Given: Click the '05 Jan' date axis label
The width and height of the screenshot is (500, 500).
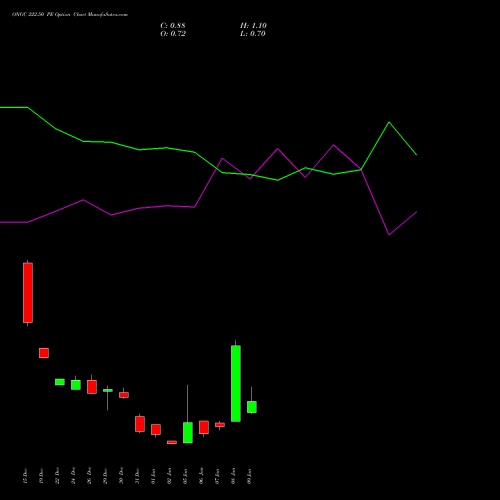Looking at the screenshot, I should tap(186, 476).
